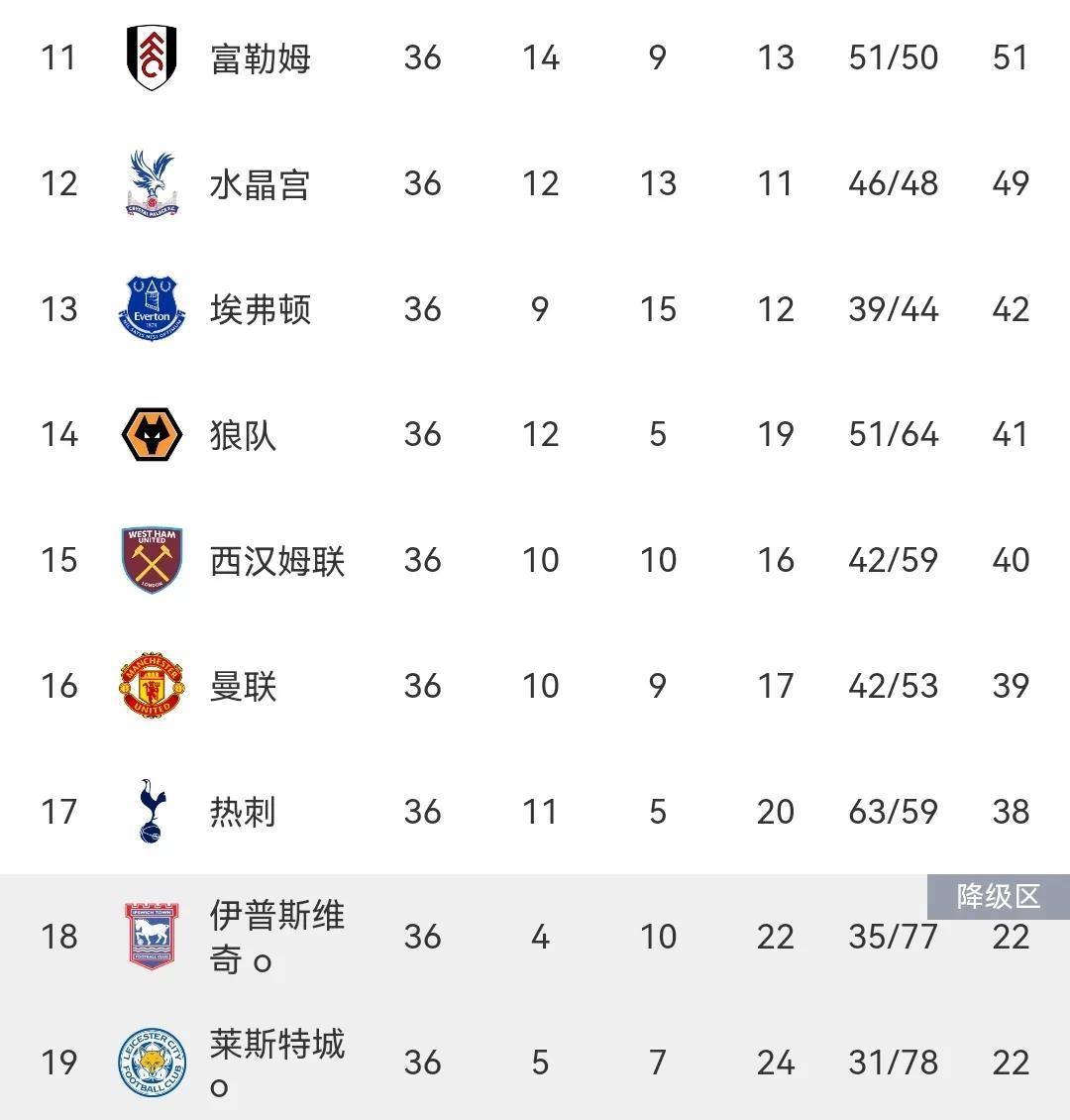Tap the Crystal Palace eagle crest
The image size is (1070, 1120).
[152, 183]
